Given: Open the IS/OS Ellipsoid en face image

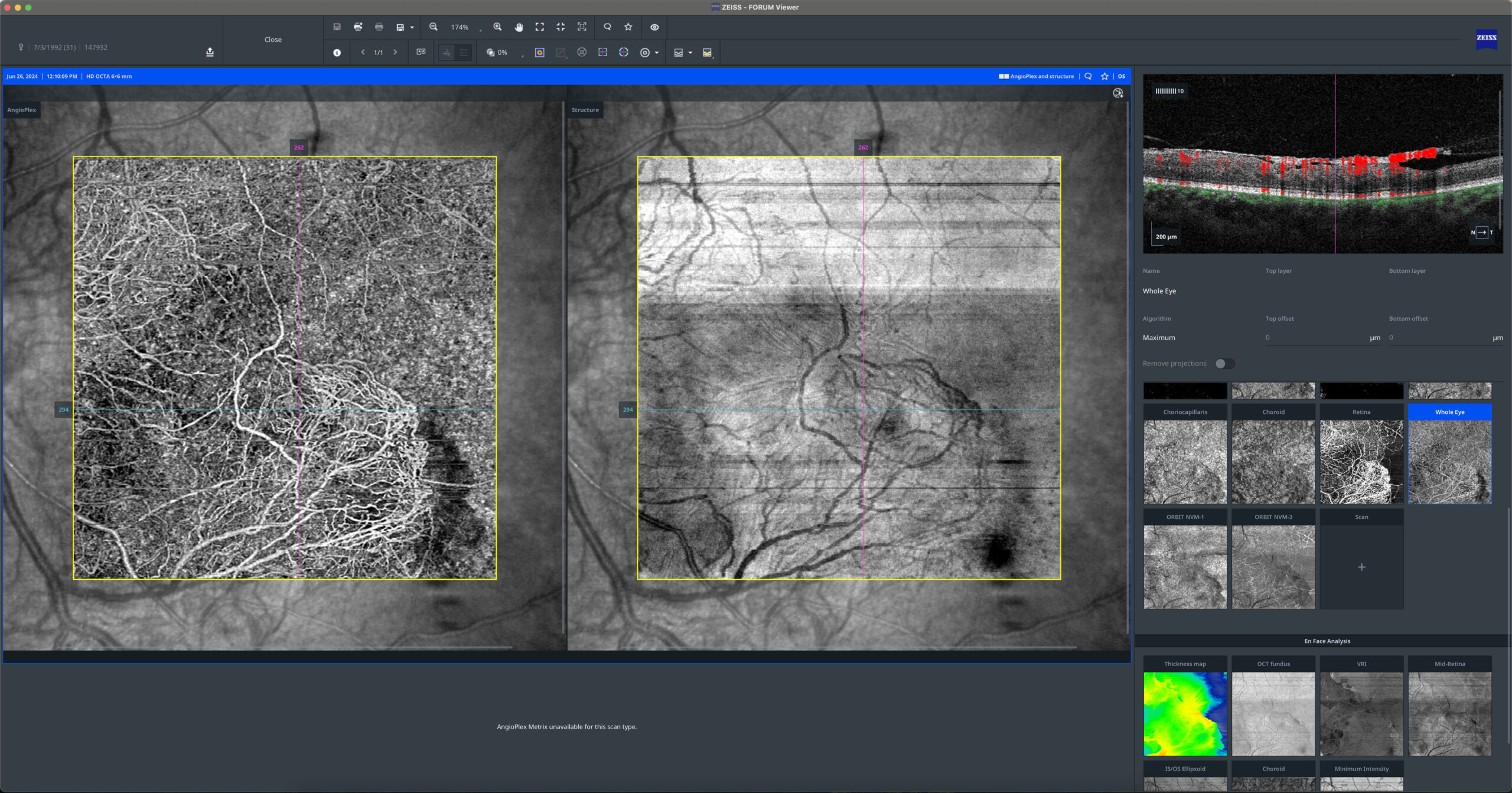Looking at the screenshot, I should pyautogui.click(x=1185, y=776).
